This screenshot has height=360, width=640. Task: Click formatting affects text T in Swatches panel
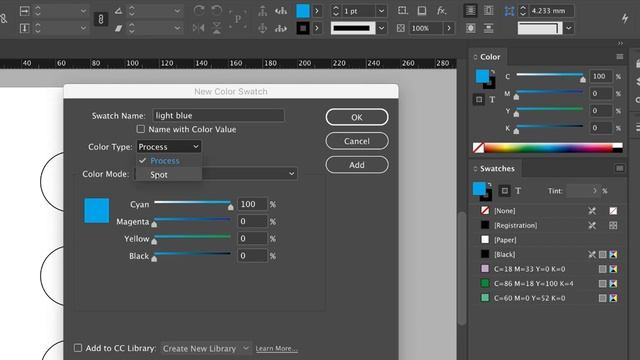[518, 191]
